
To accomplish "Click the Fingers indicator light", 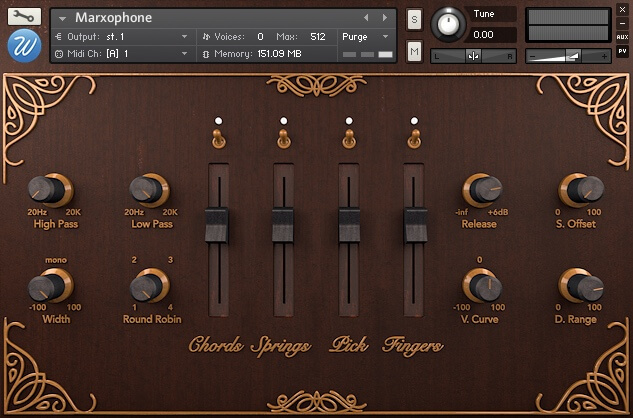I will point(414,121).
